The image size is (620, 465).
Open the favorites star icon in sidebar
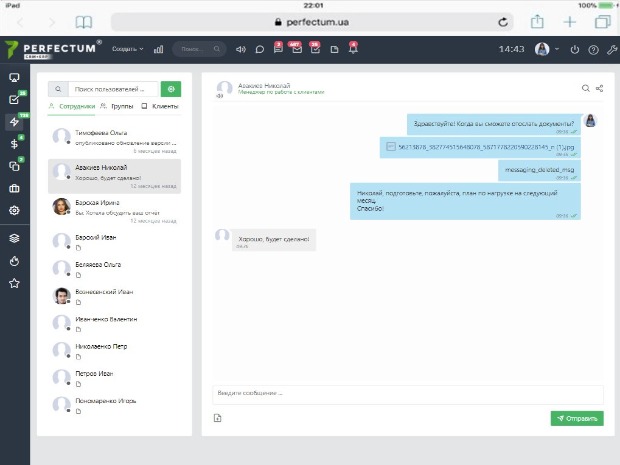(x=14, y=283)
